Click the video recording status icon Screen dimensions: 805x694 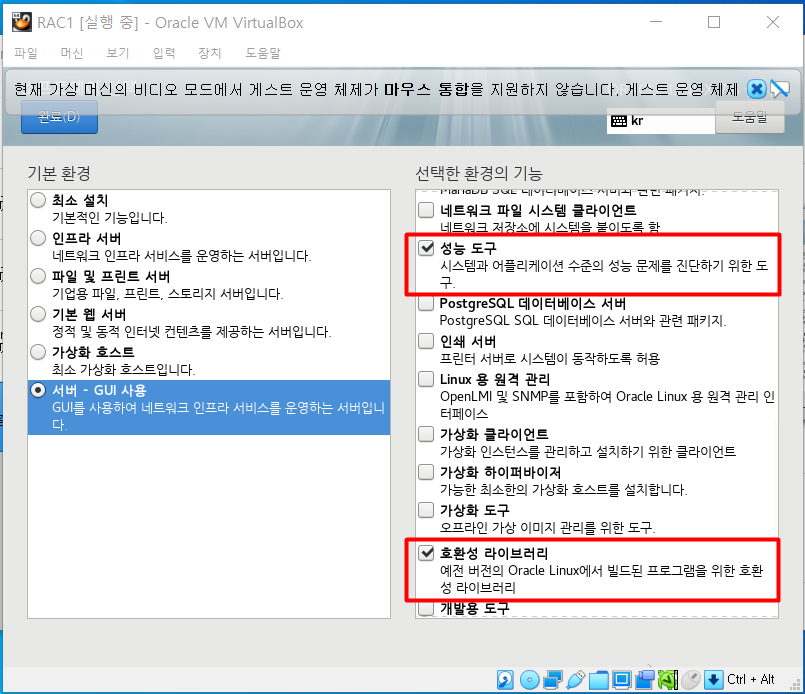[x=645, y=680]
